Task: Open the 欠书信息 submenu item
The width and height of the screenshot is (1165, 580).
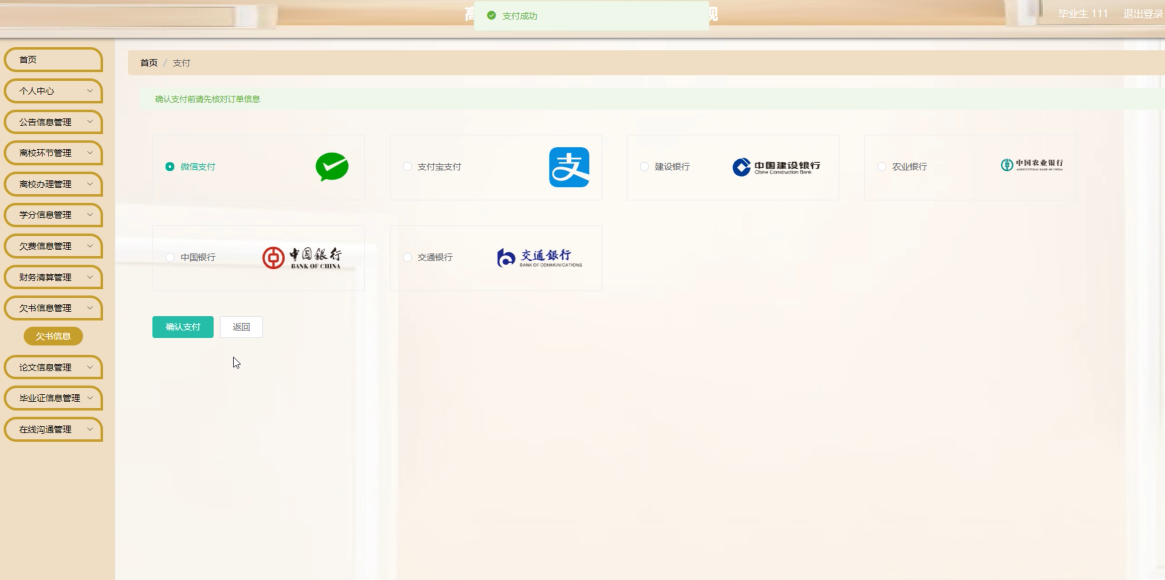Action: [53, 336]
